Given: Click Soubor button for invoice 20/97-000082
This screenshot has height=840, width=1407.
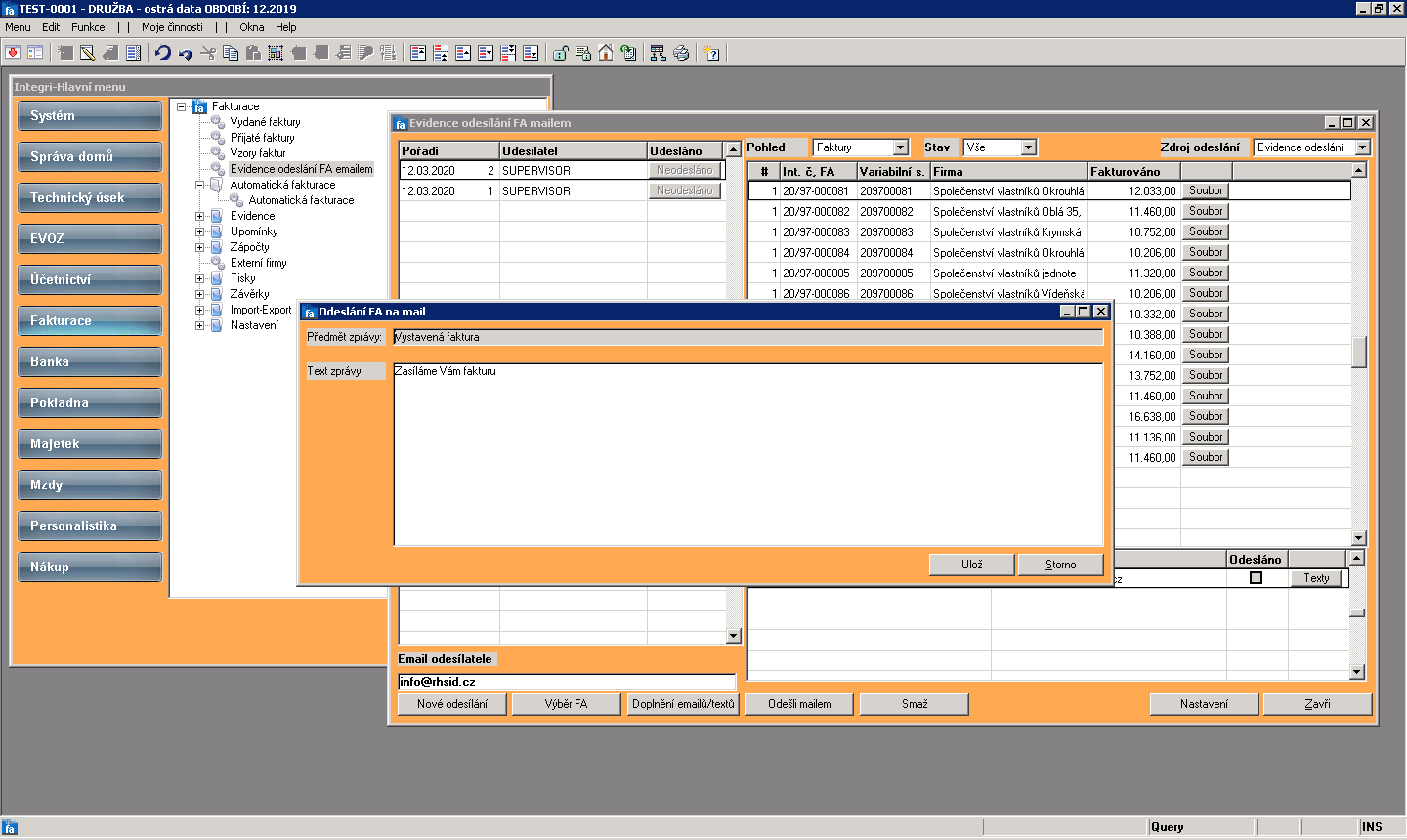Looking at the screenshot, I should pos(1206,211).
